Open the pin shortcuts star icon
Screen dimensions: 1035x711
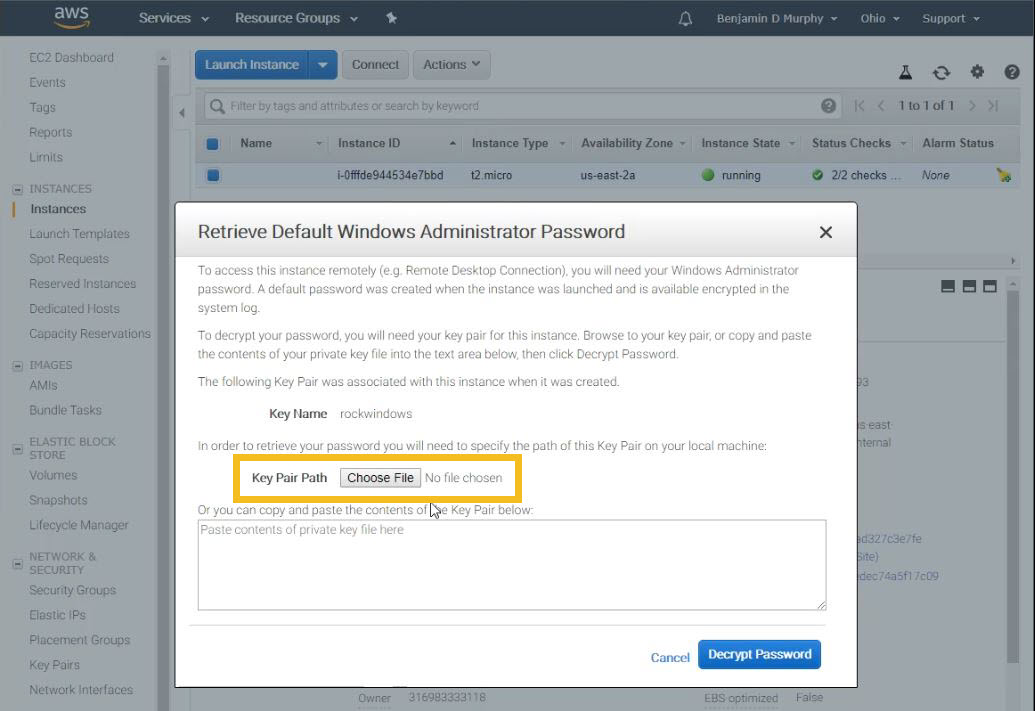[x=391, y=18]
